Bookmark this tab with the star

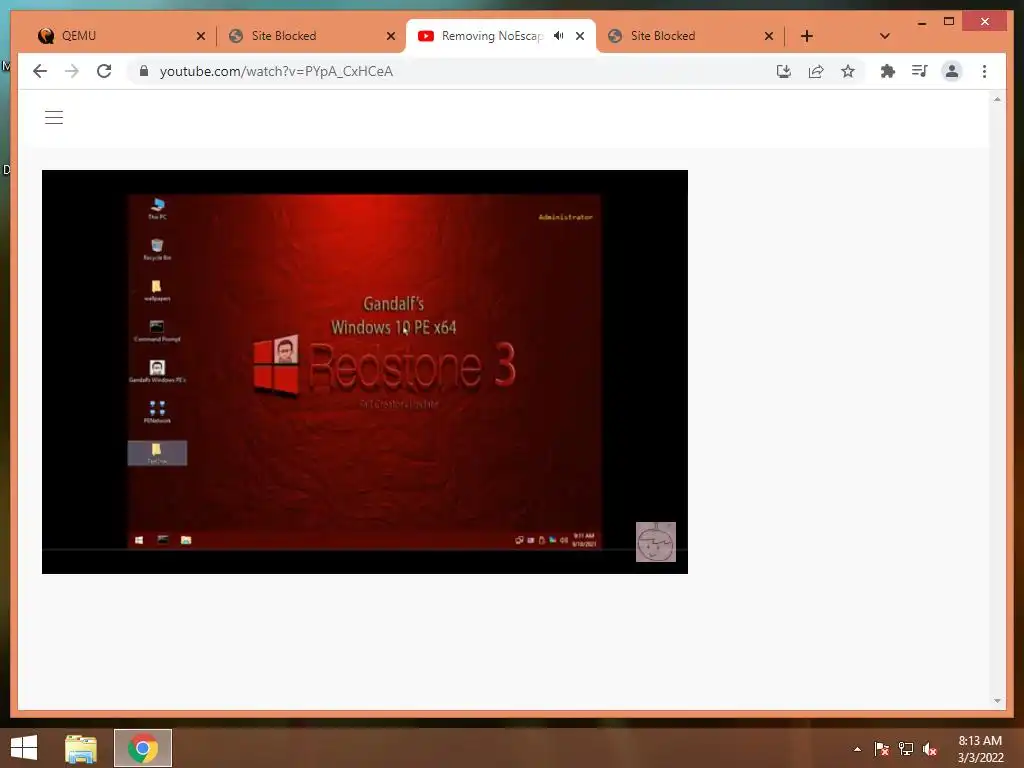(848, 71)
